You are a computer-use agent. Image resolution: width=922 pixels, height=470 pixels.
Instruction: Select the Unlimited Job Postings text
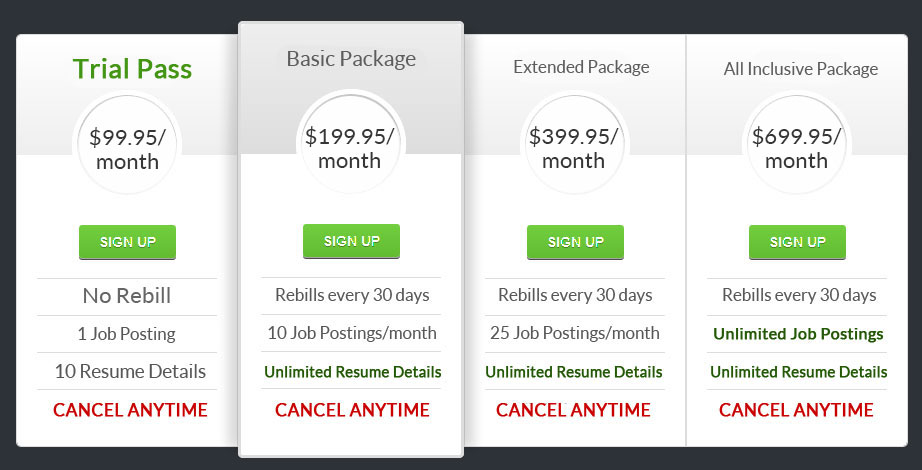(x=798, y=334)
